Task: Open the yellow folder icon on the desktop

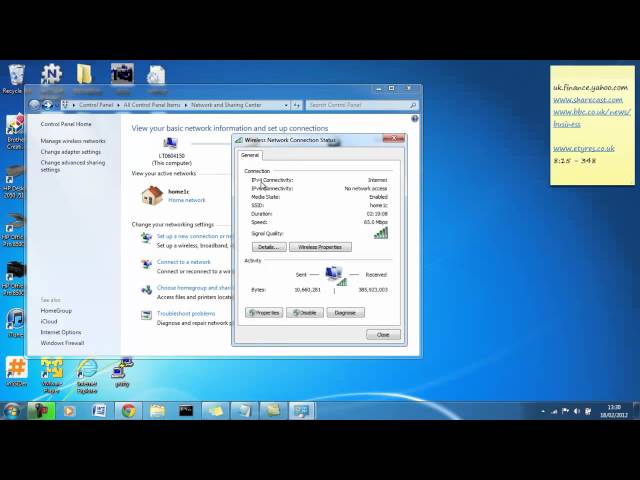Action: click(84, 74)
